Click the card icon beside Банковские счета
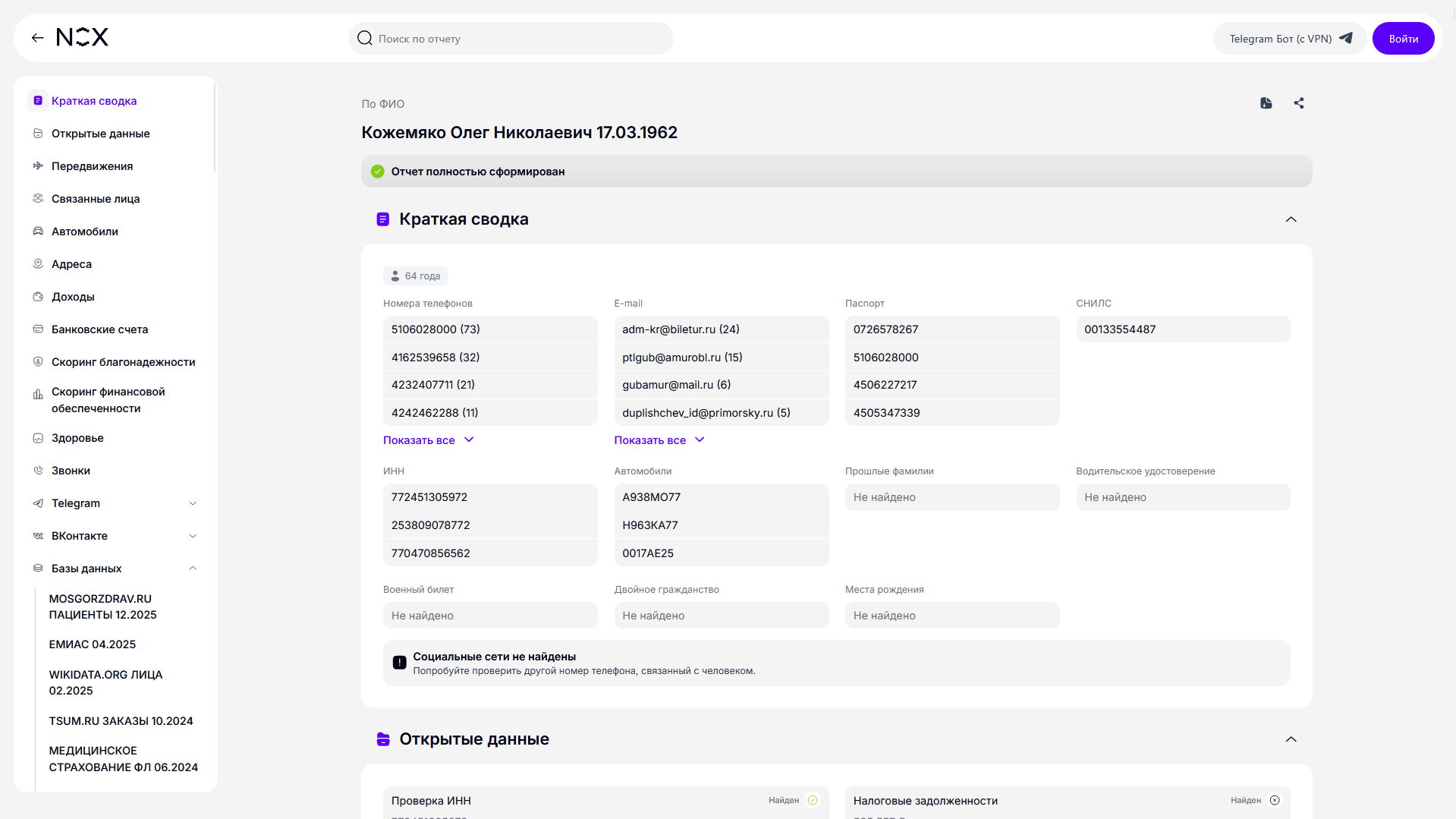 38,329
